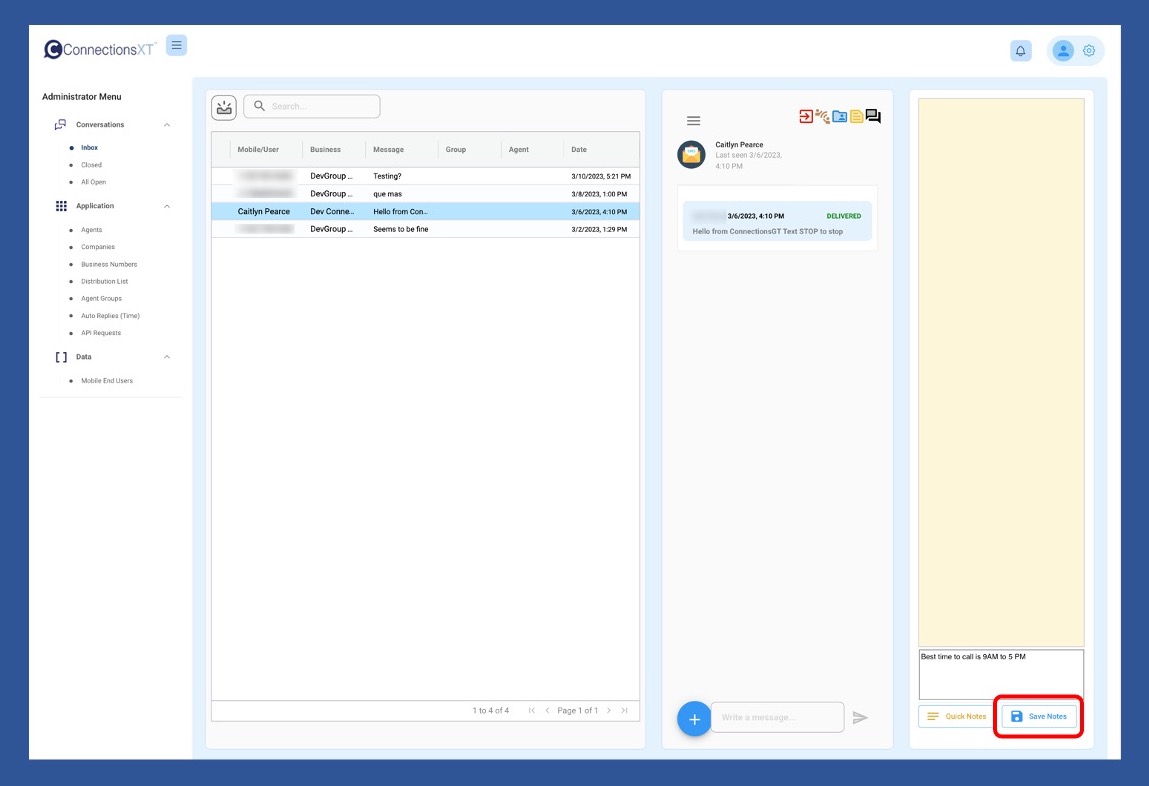Click the send message arrow icon

[860, 717]
